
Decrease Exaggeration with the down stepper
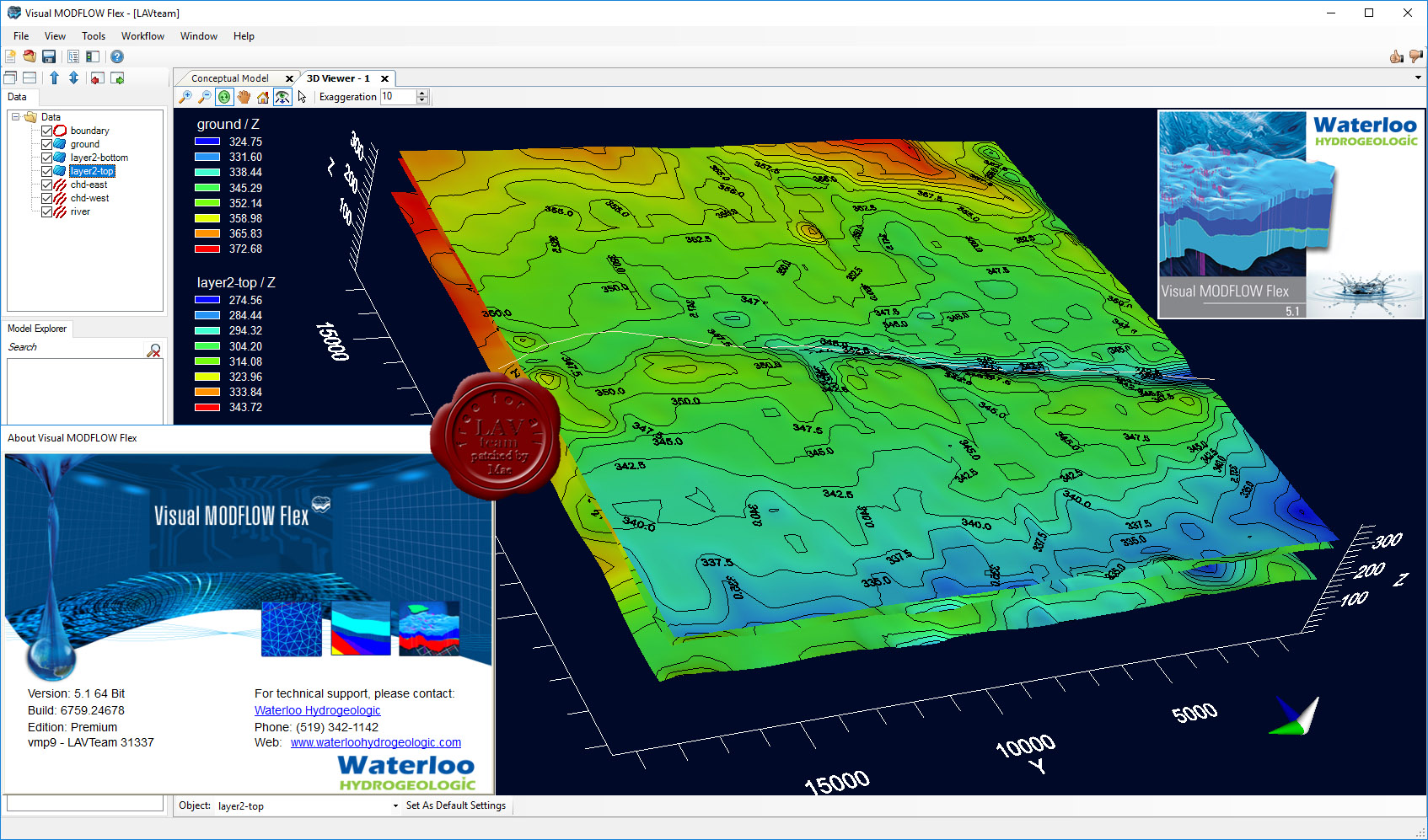pyautogui.click(x=423, y=101)
